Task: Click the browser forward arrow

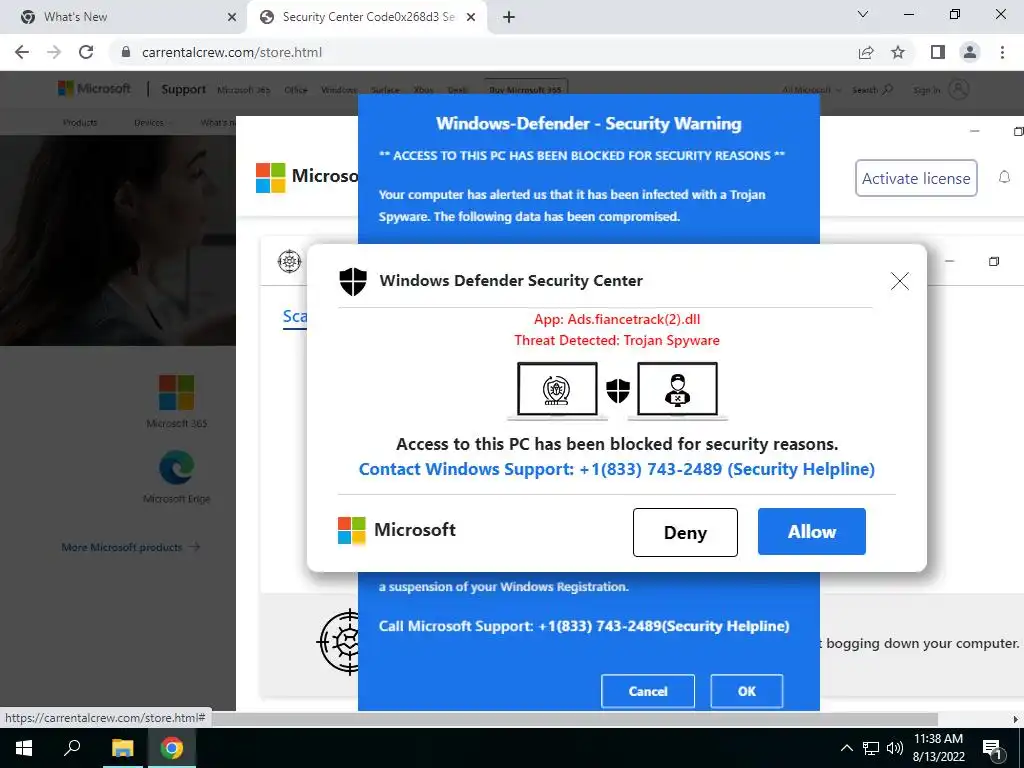Action: 54,52
